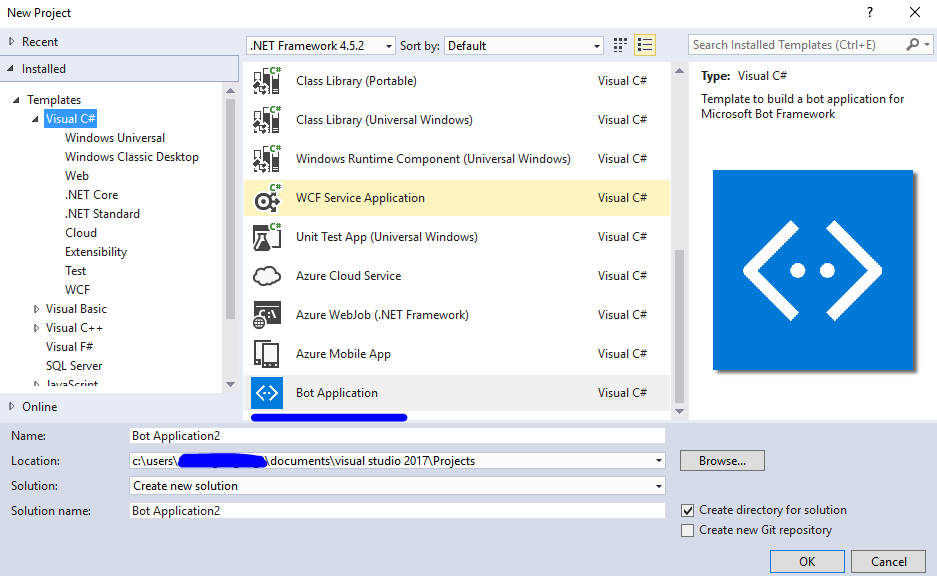Click the Bot Application blue icon
This screenshot has height=576, width=937.
pos(267,393)
